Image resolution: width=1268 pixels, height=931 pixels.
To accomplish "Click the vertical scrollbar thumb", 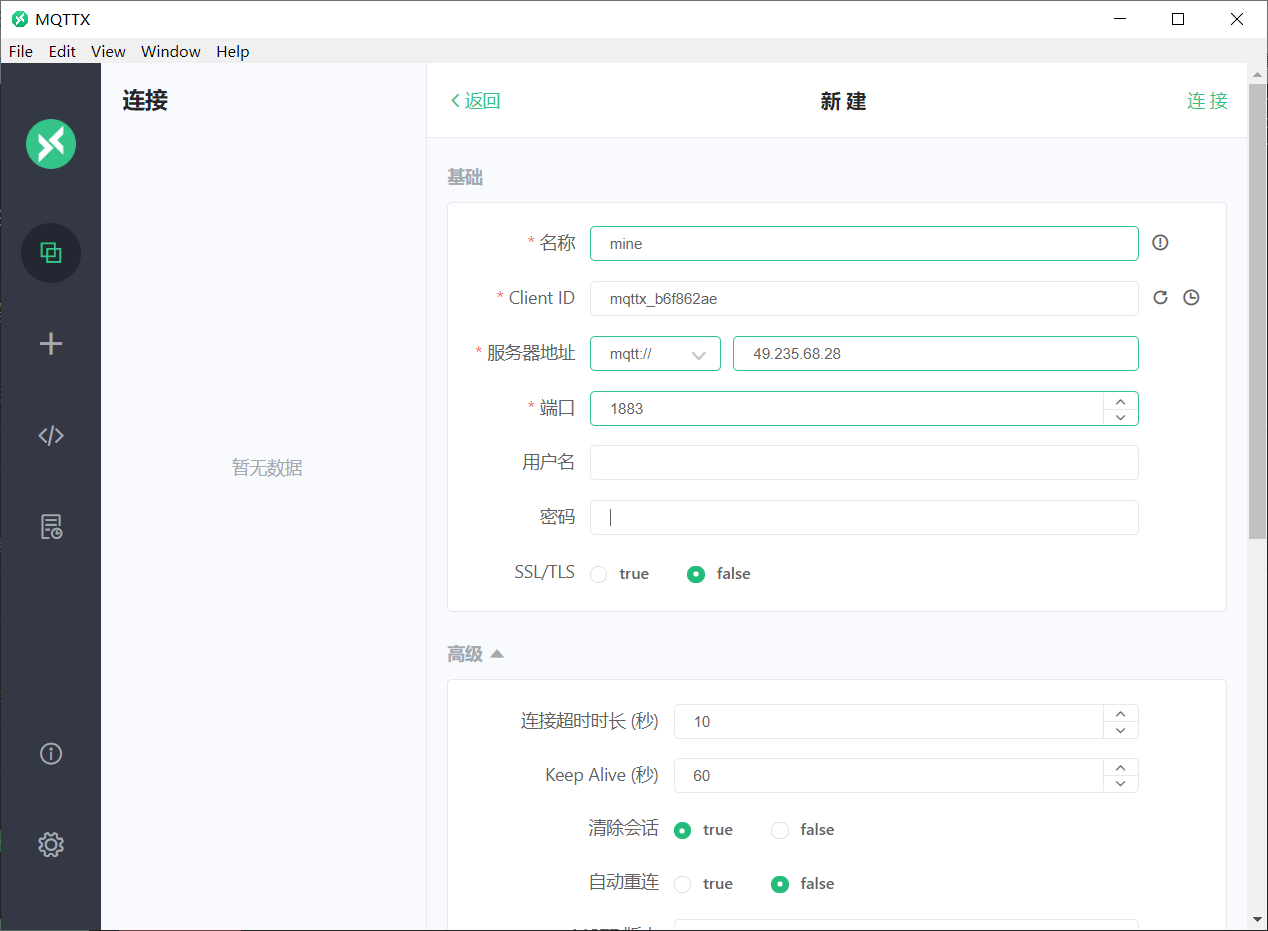I will (1258, 310).
